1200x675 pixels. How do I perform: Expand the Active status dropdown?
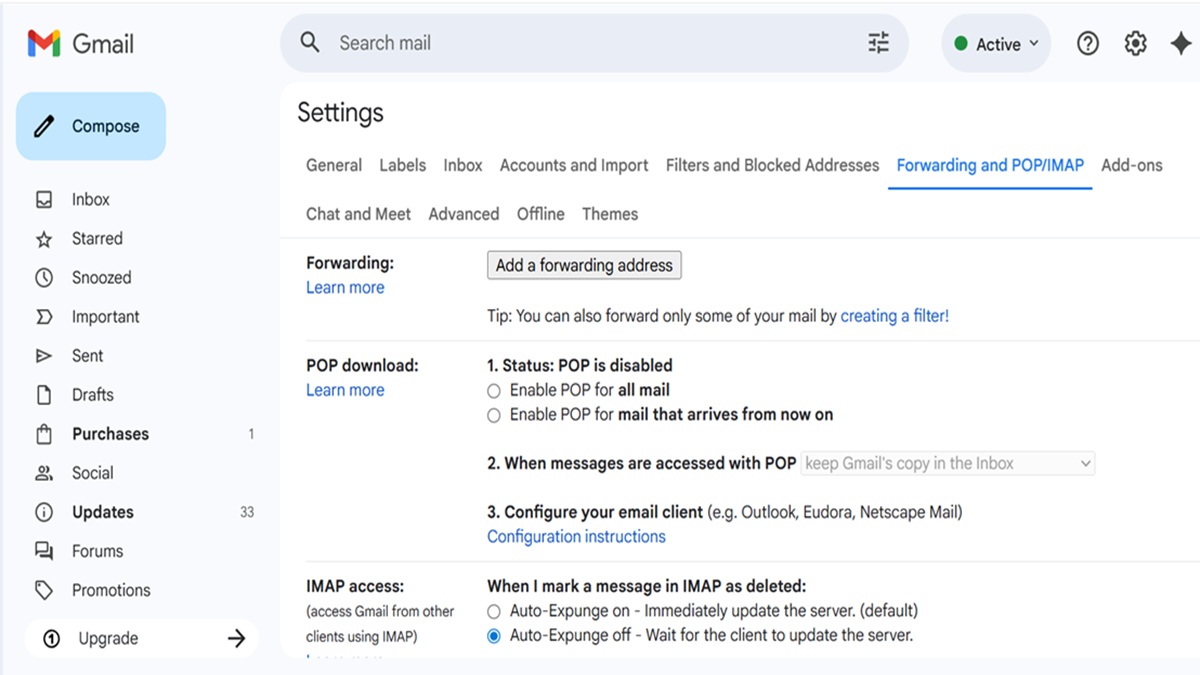[x=996, y=44]
